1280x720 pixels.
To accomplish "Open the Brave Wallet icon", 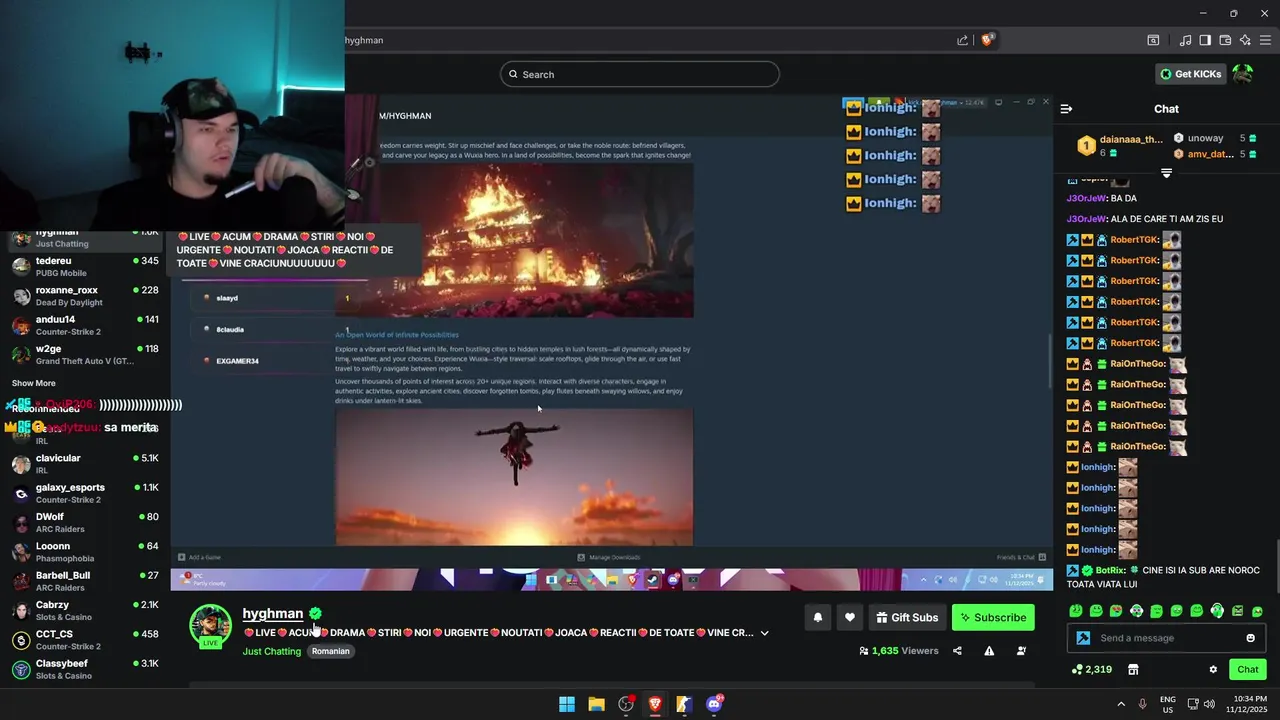I will pos(1225,40).
